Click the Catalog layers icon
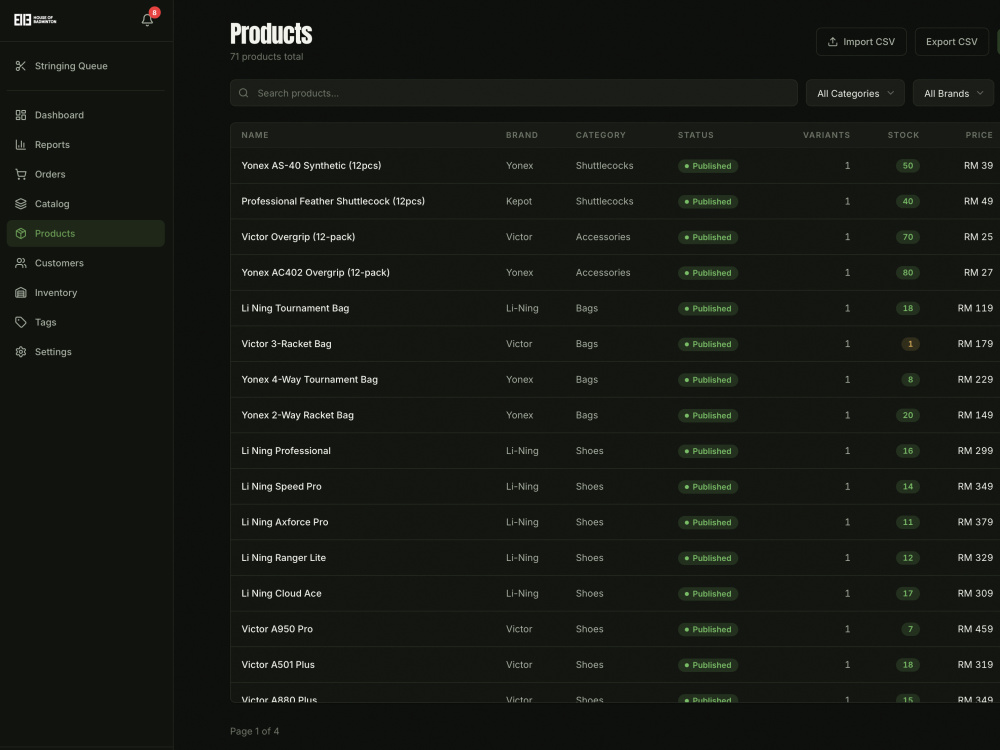 [20, 204]
